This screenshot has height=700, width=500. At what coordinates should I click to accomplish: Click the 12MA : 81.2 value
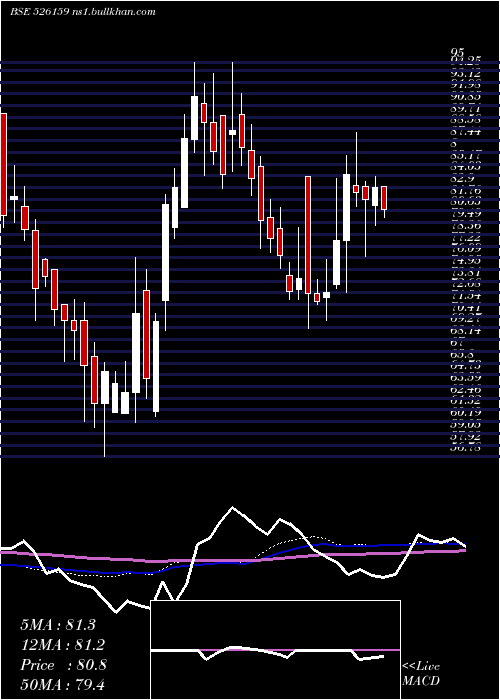(63, 645)
